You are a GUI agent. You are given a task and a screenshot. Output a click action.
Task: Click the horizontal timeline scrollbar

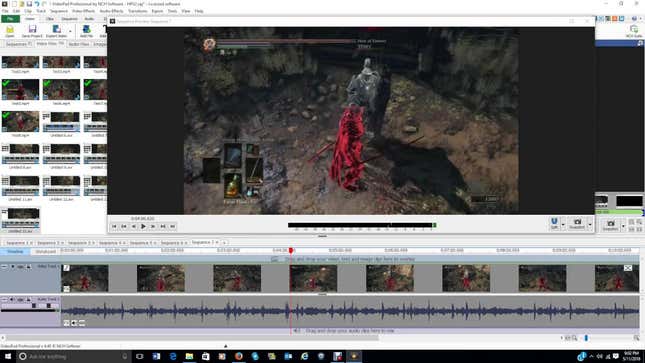(193, 338)
